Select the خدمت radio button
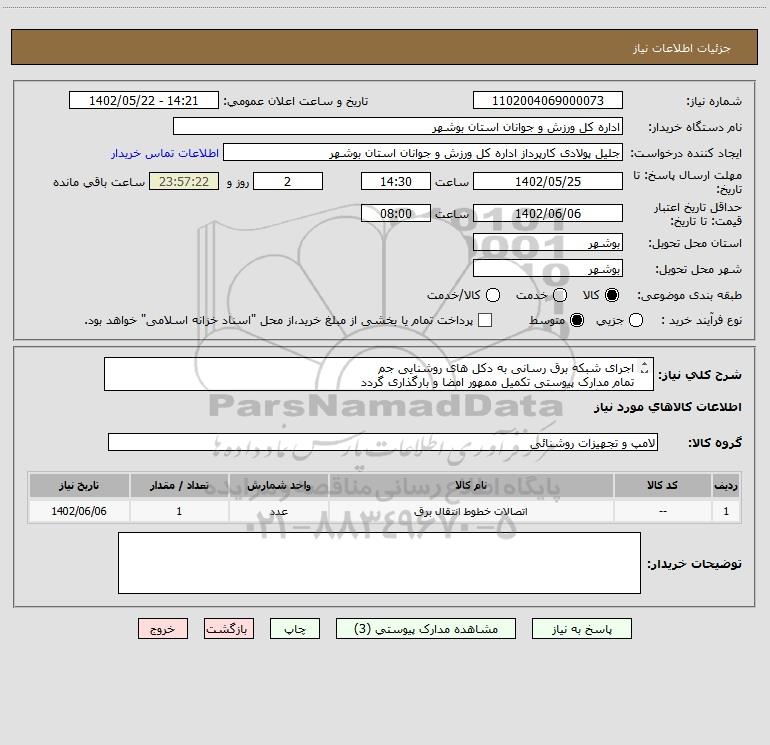This screenshot has height=745, width=770. click(x=560, y=295)
